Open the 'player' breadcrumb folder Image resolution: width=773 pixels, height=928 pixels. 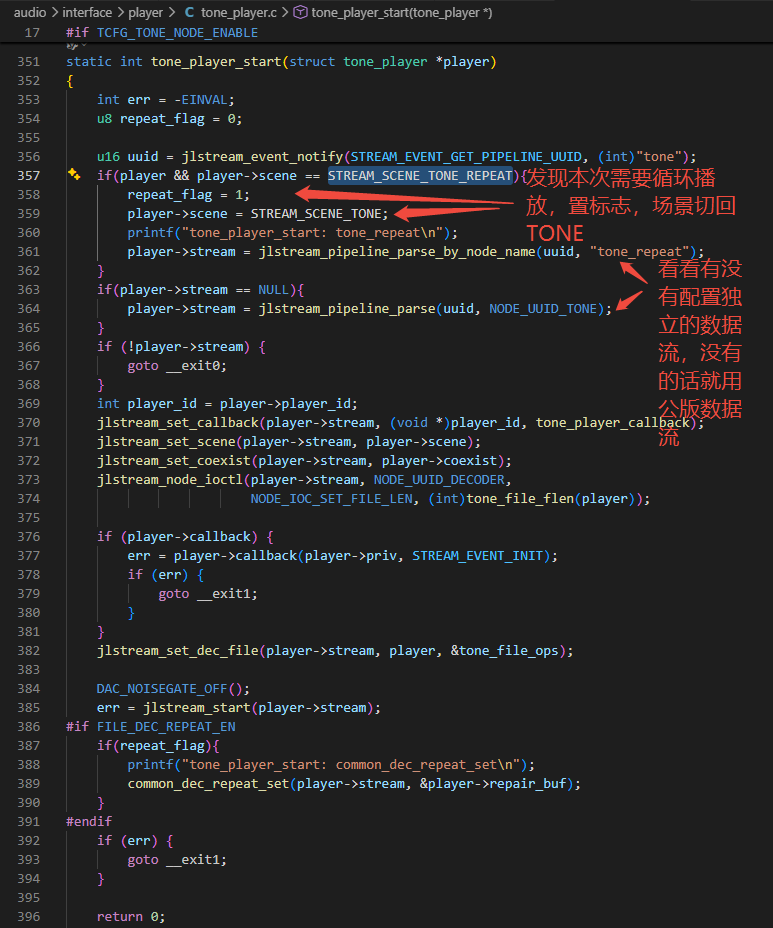[146, 12]
